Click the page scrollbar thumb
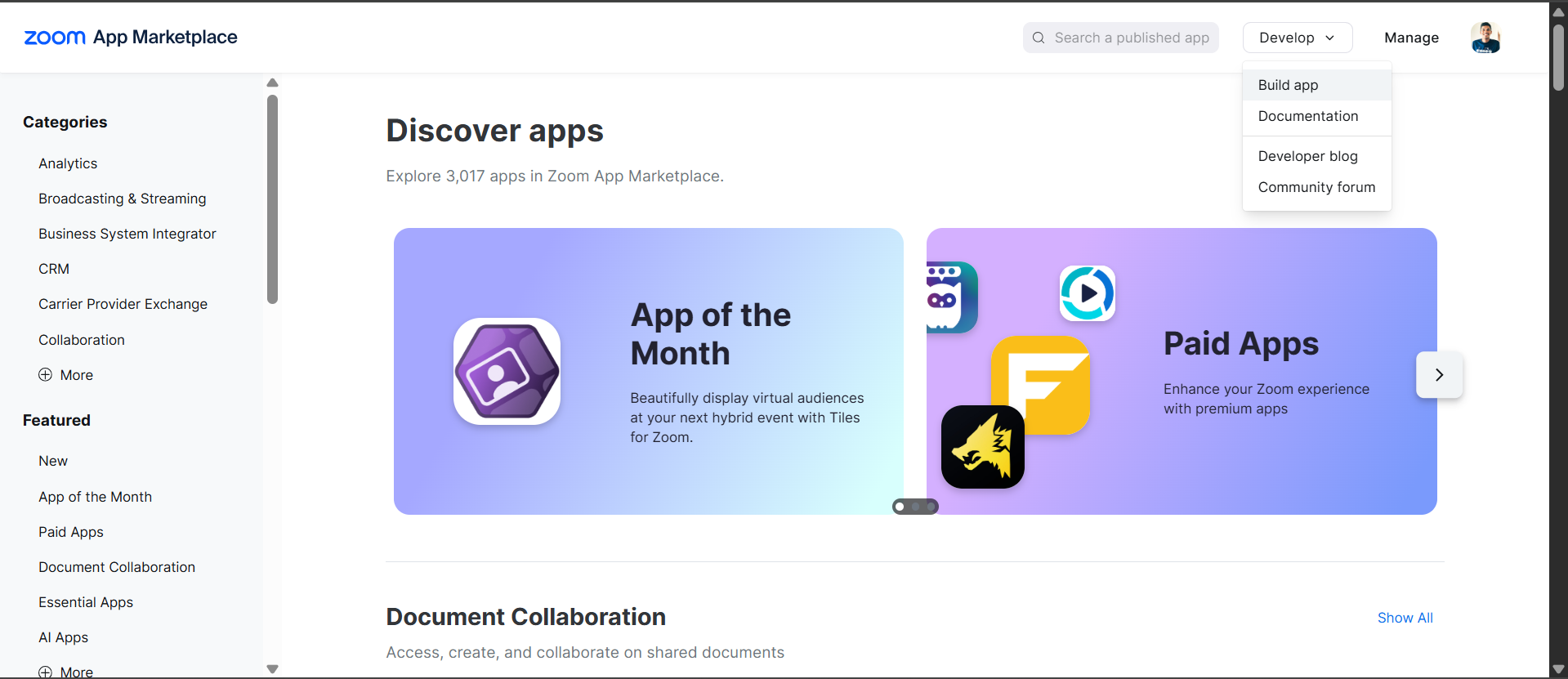The width and height of the screenshot is (1568, 679). [1558, 57]
